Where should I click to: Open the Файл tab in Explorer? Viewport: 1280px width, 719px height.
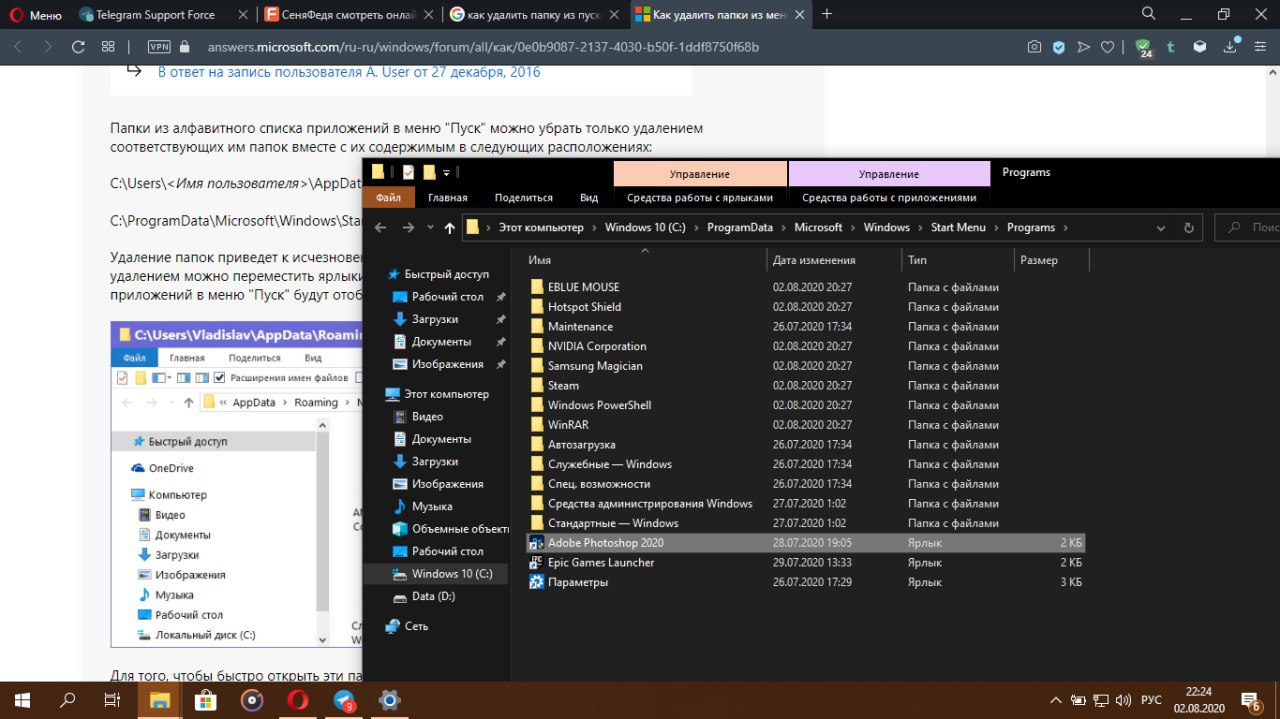click(x=388, y=198)
